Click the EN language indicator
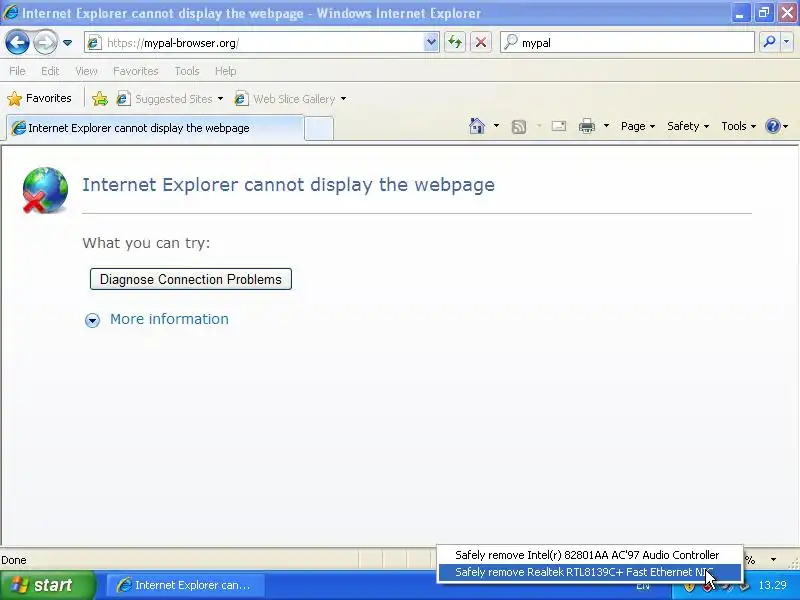Image resolution: width=800 pixels, height=600 pixels. click(643, 586)
